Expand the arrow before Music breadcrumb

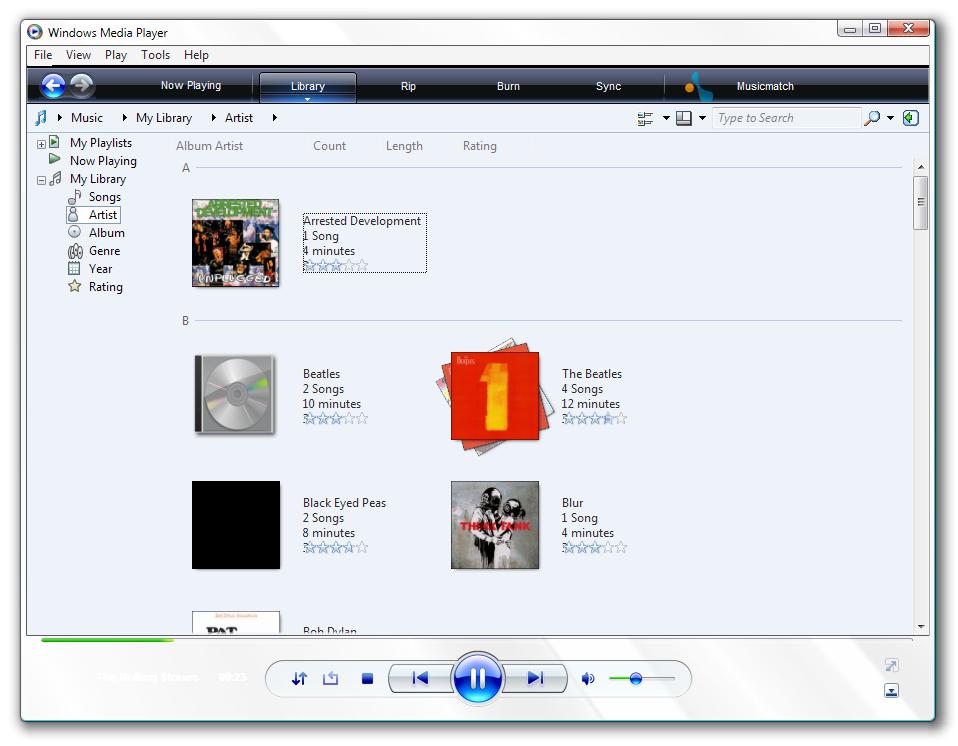pos(59,117)
